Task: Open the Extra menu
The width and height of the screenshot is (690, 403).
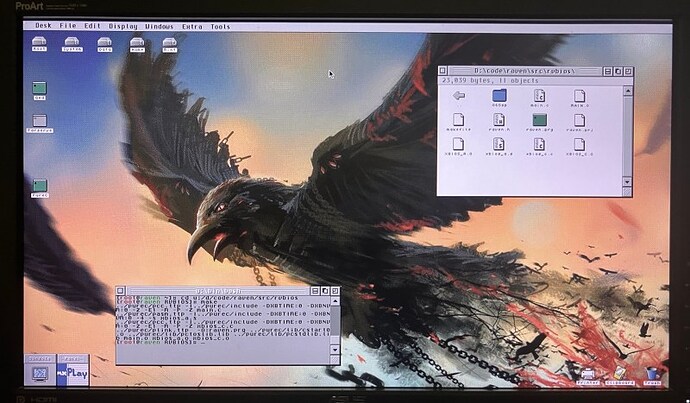Action: click(192, 26)
